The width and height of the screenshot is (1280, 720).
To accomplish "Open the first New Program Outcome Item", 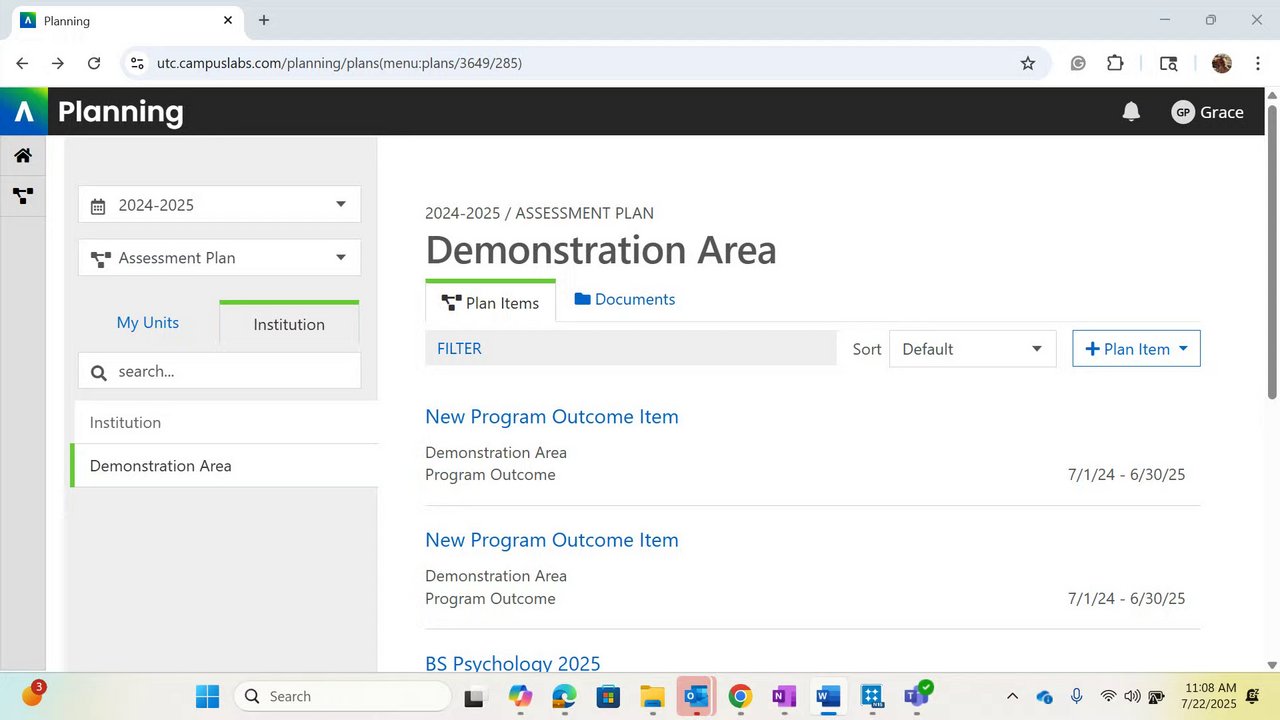I will pyautogui.click(x=551, y=417).
